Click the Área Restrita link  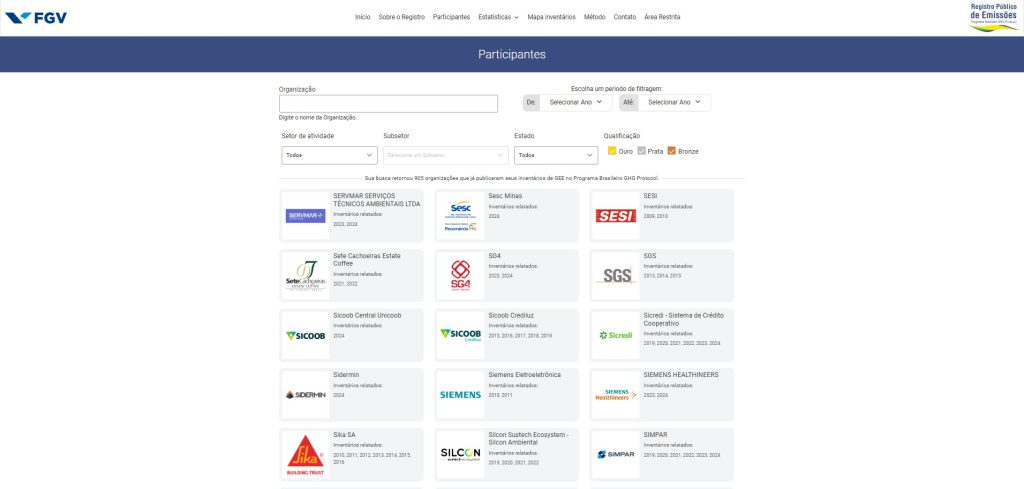pos(662,17)
